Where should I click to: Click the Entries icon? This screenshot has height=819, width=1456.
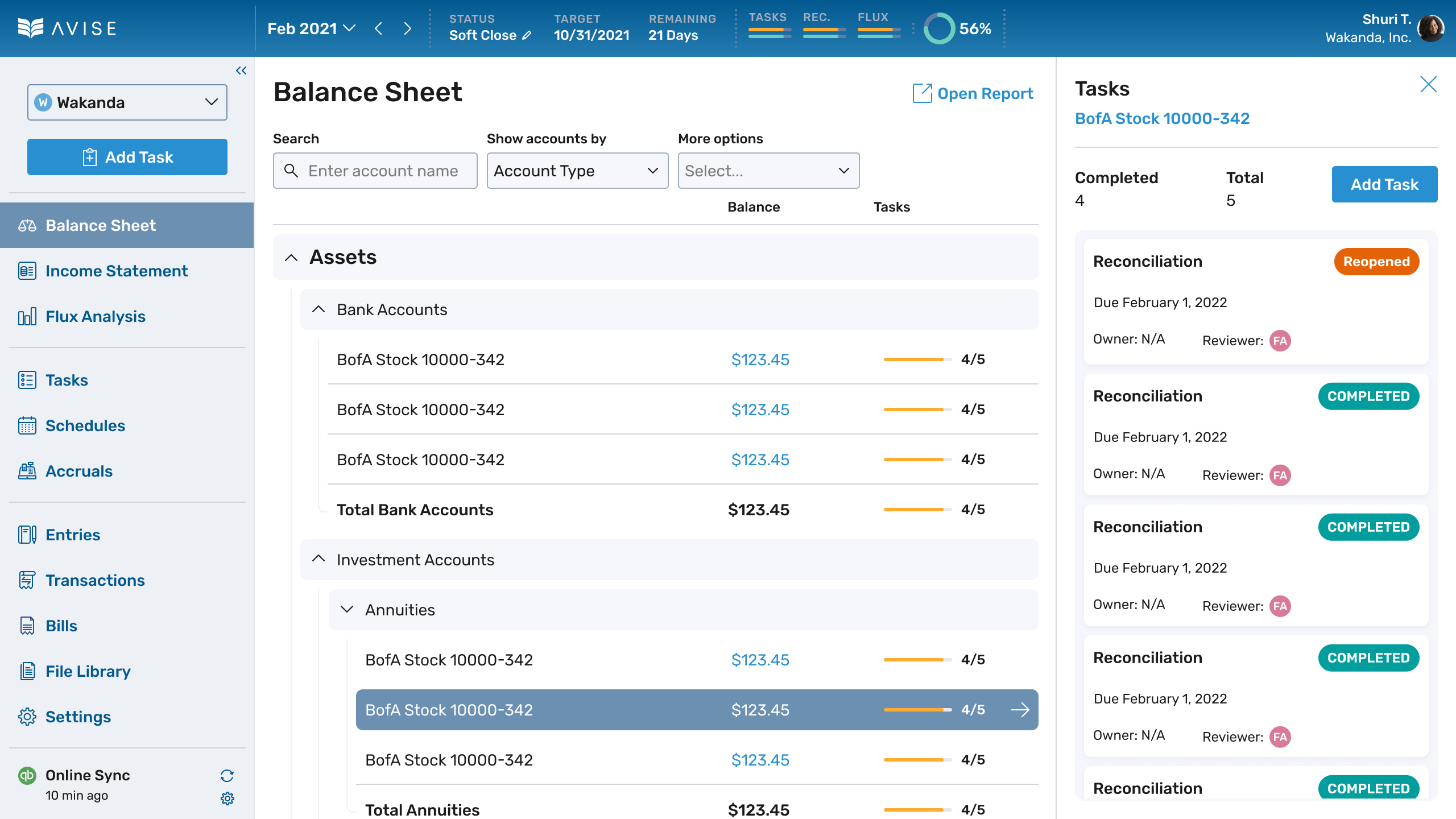27,535
